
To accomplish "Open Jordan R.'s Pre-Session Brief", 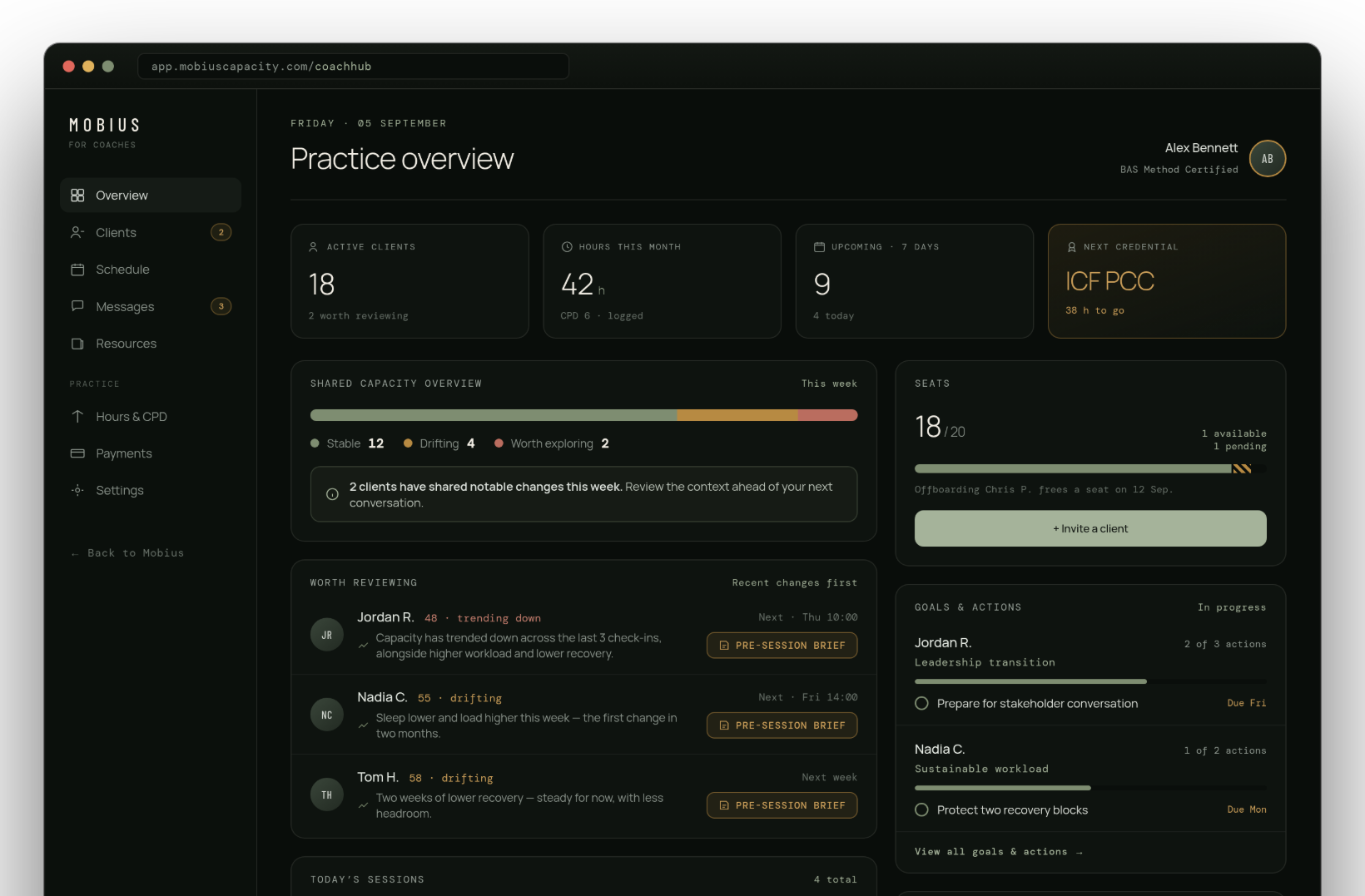I will 782,646.
